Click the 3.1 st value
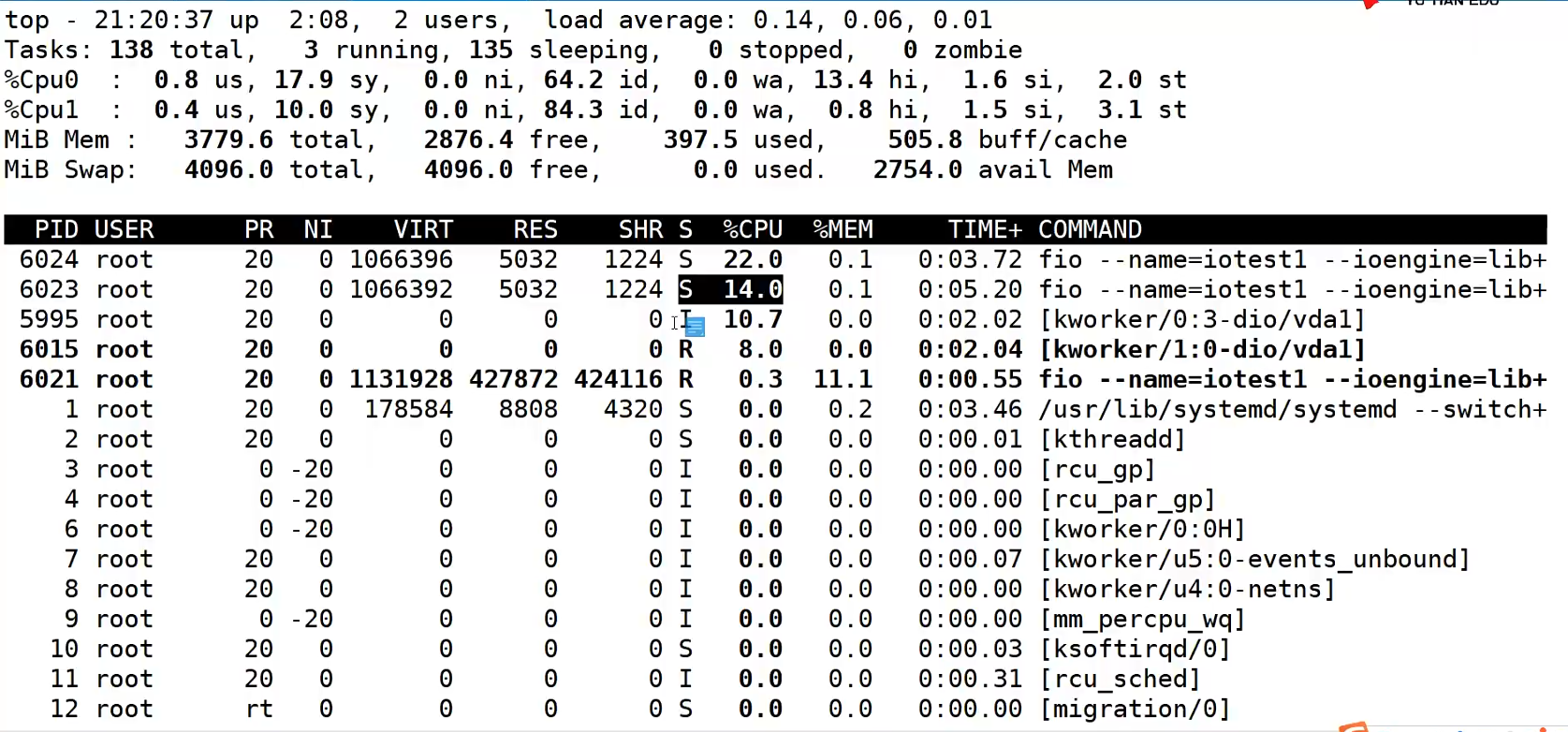This screenshot has height=732, width=1568. click(x=1142, y=110)
